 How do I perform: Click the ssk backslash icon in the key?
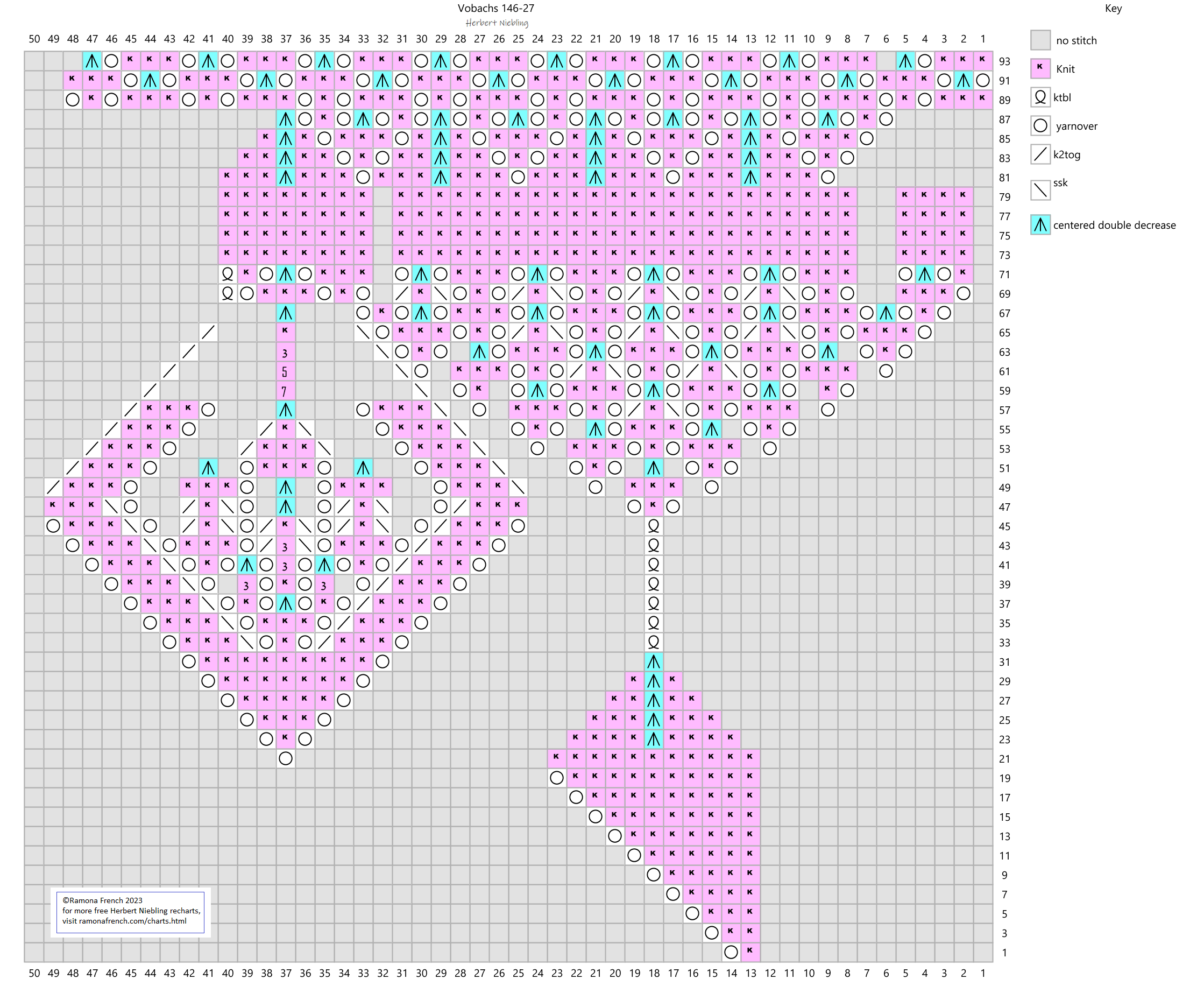point(1040,189)
